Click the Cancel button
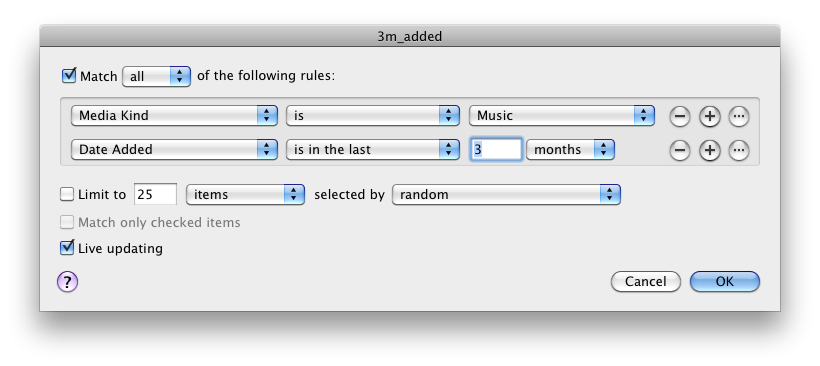 [646, 281]
